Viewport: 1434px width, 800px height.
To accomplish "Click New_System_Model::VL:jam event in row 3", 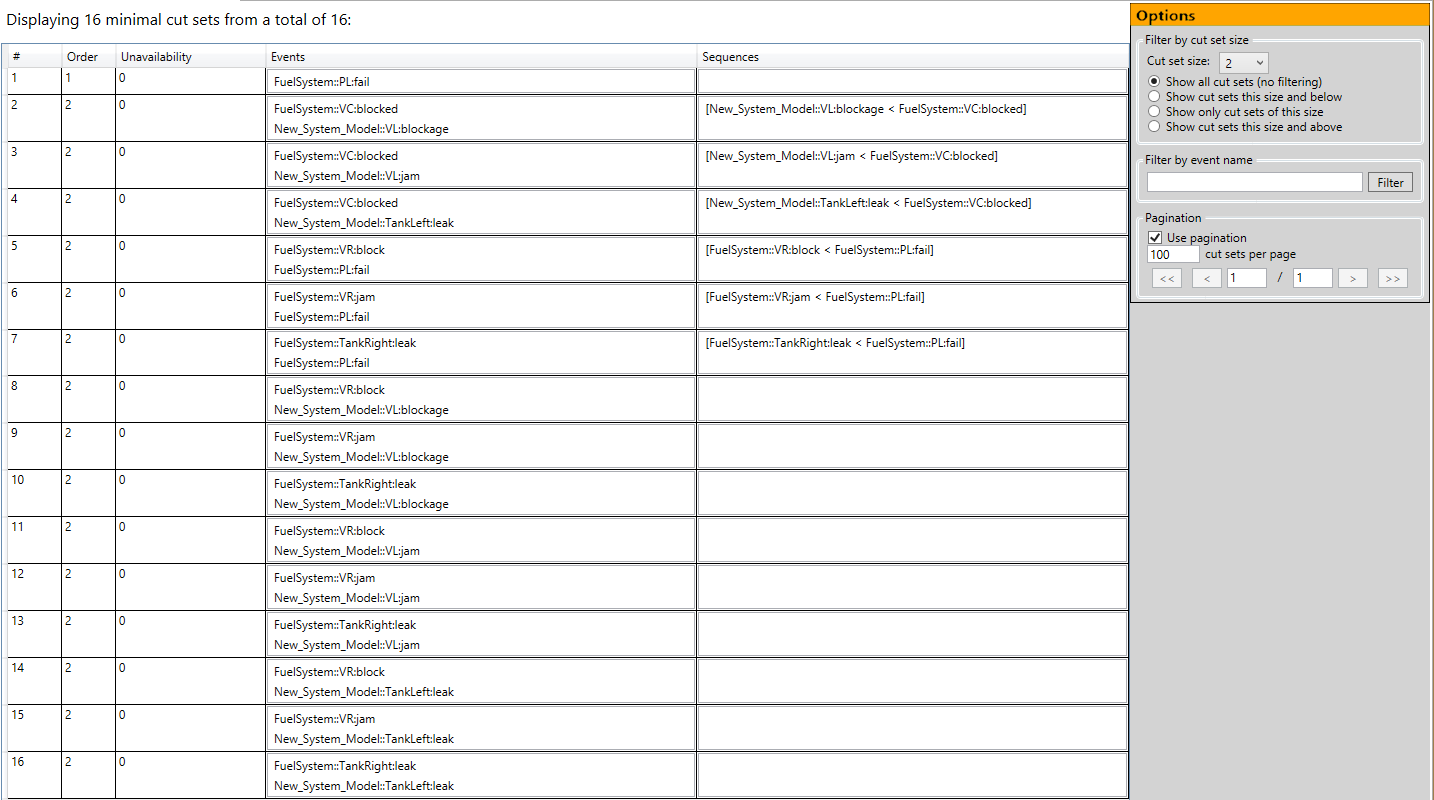I will pyautogui.click(x=347, y=176).
